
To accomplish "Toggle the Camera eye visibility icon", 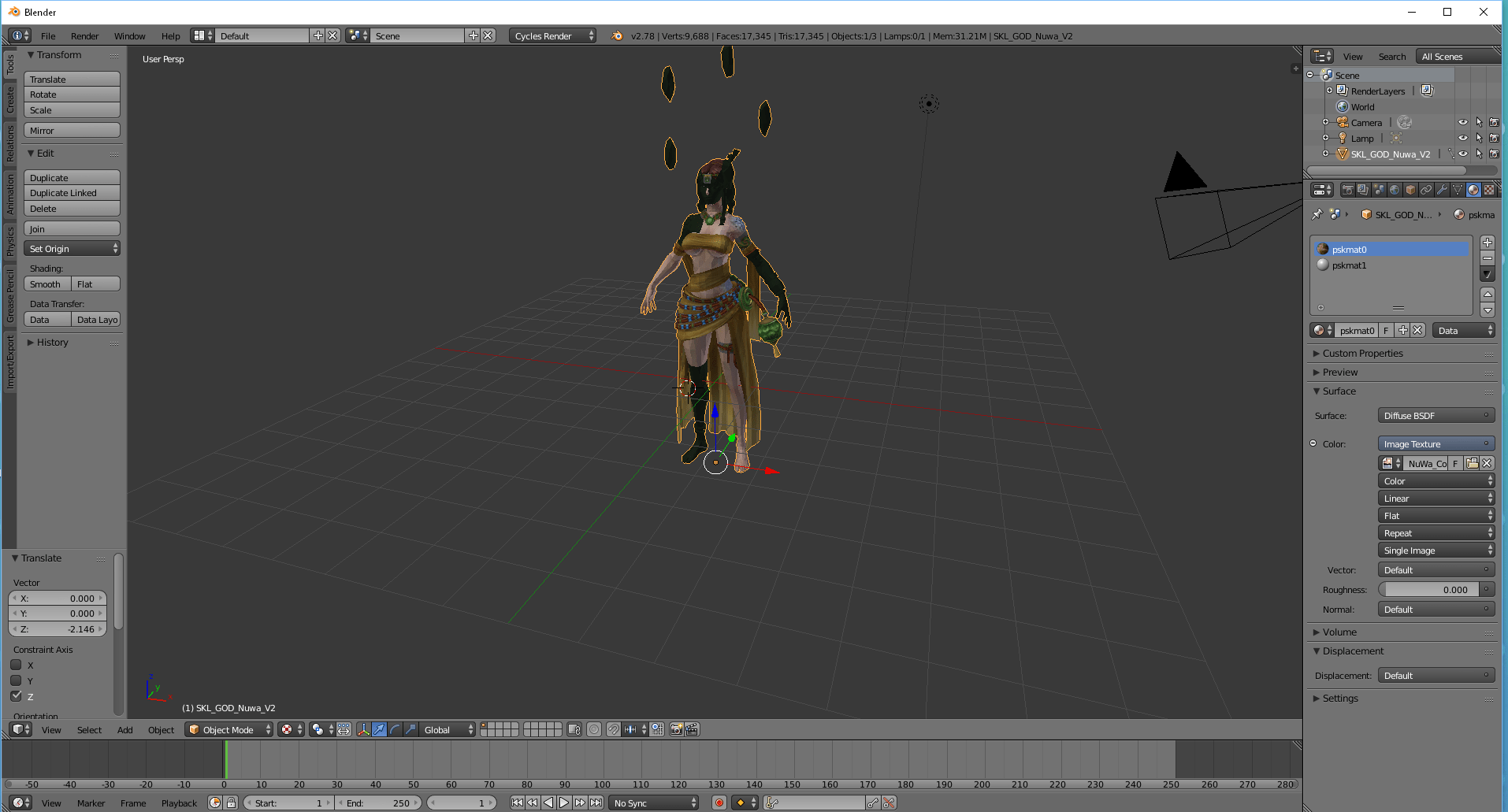I will [x=1463, y=122].
